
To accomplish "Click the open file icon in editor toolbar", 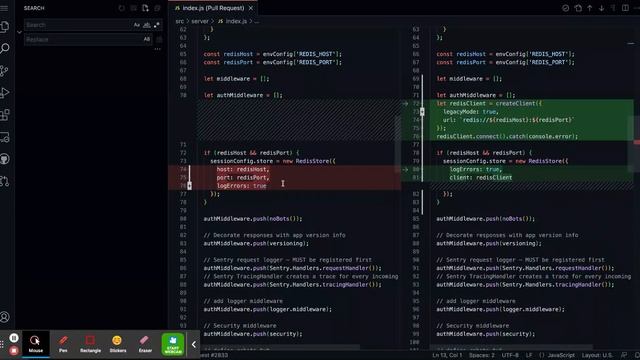I will click(578, 8).
